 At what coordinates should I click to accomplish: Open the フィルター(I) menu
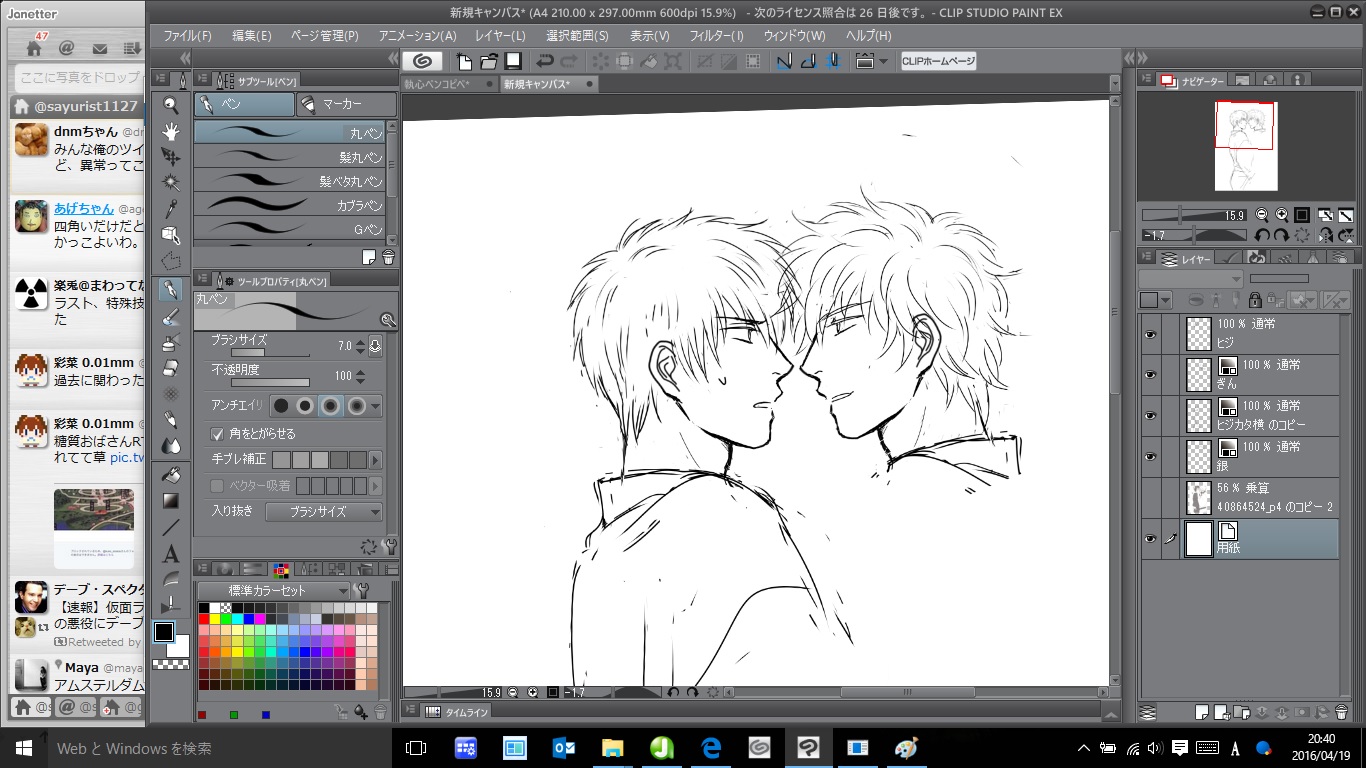[x=717, y=35]
